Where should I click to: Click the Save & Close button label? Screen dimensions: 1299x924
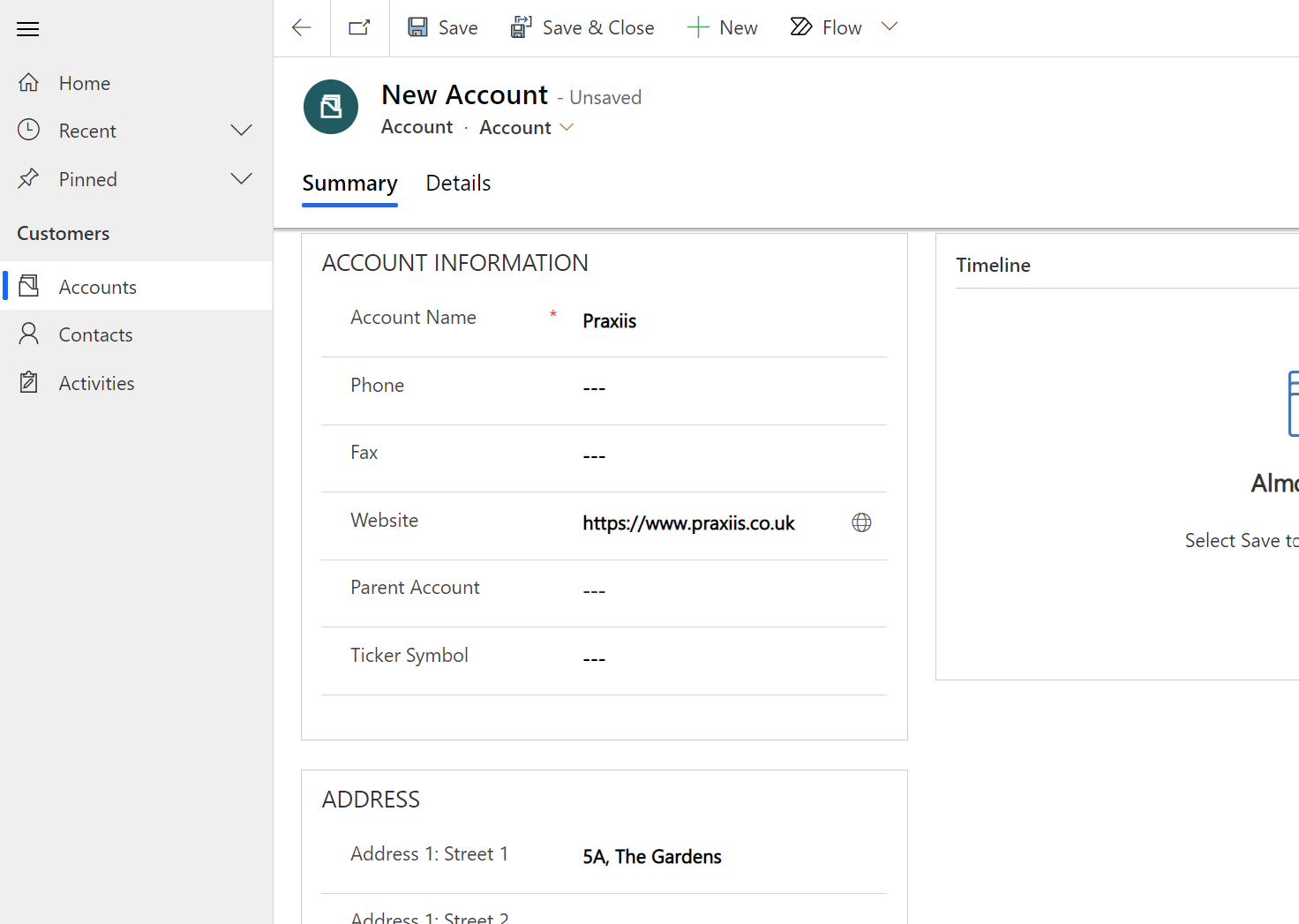pyautogui.click(x=598, y=28)
